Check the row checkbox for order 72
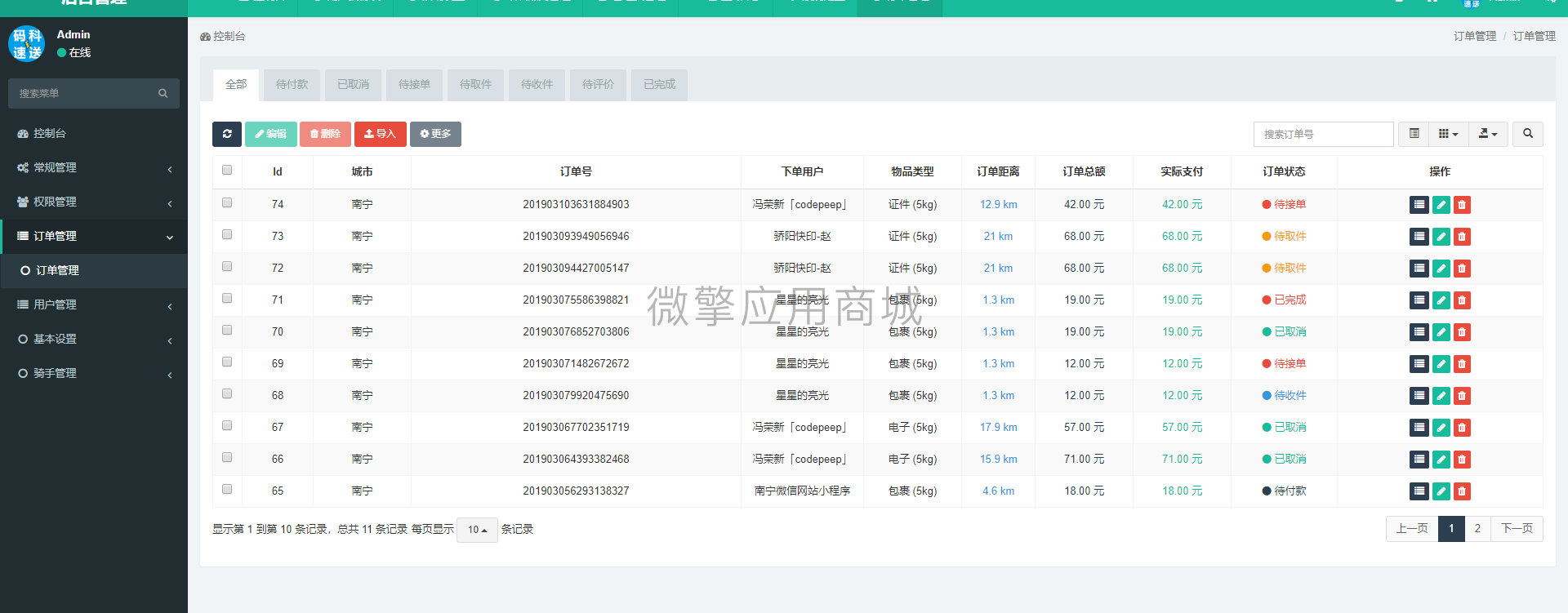 227,267
